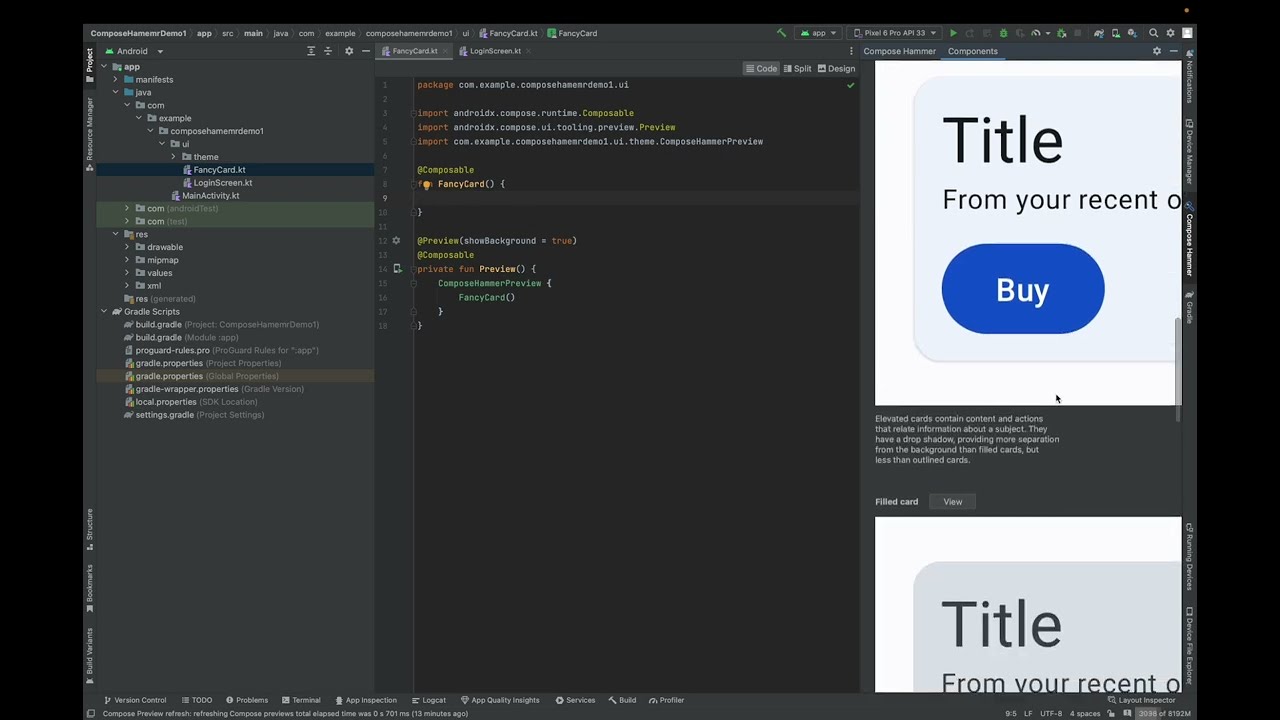Switch to the LoginScreen.kt editor tab
The width and height of the screenshot is (1280, 720).
495,51
